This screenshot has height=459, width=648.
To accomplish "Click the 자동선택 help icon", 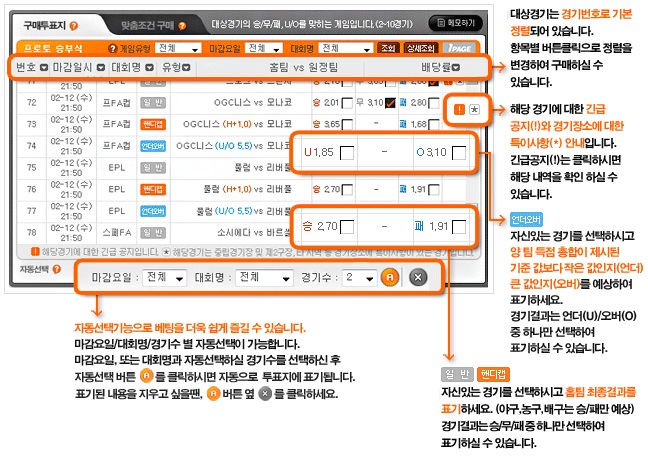I will click(57, 269).
